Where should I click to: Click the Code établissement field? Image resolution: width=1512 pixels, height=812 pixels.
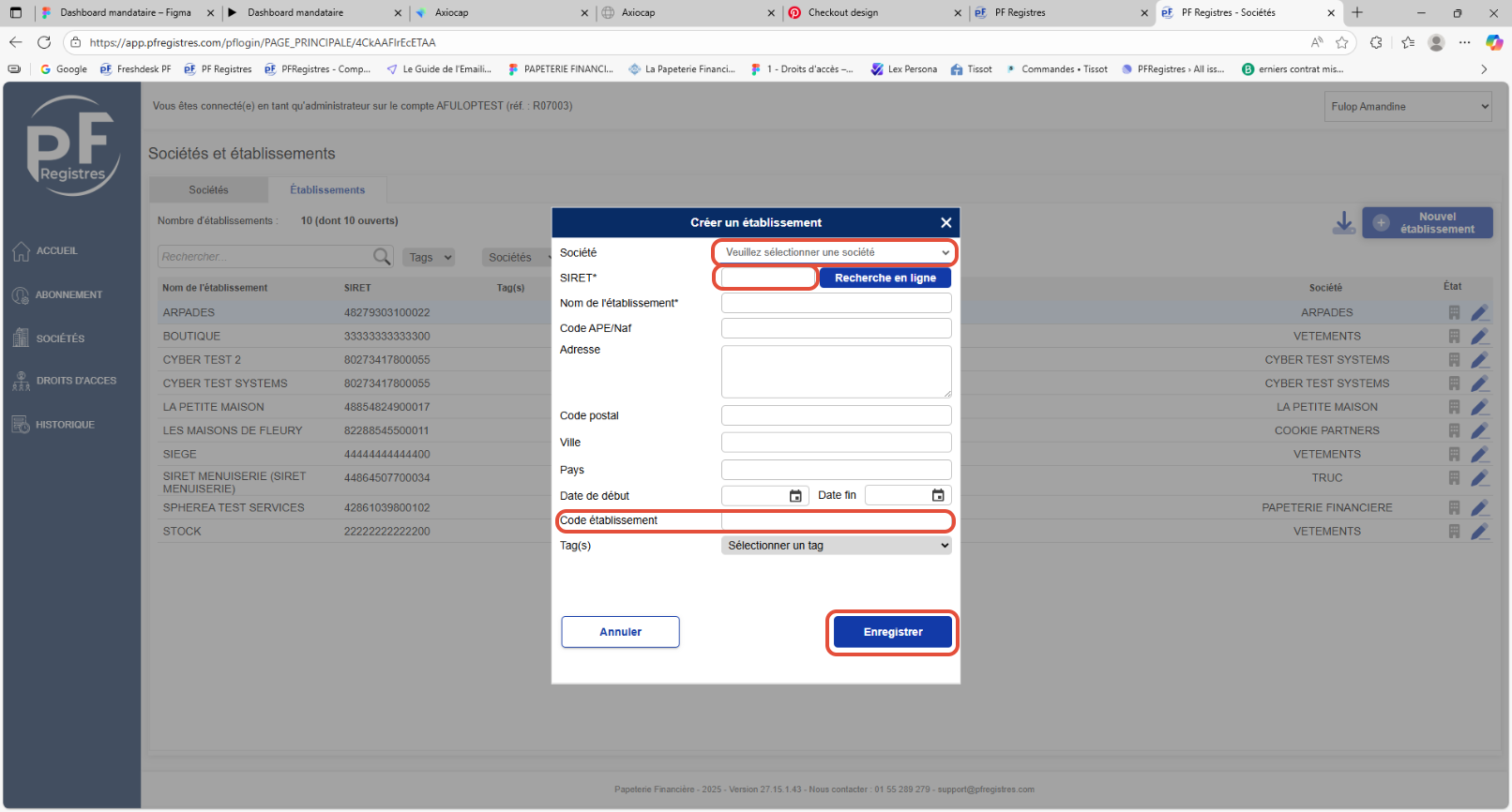(x=837, y=520)
